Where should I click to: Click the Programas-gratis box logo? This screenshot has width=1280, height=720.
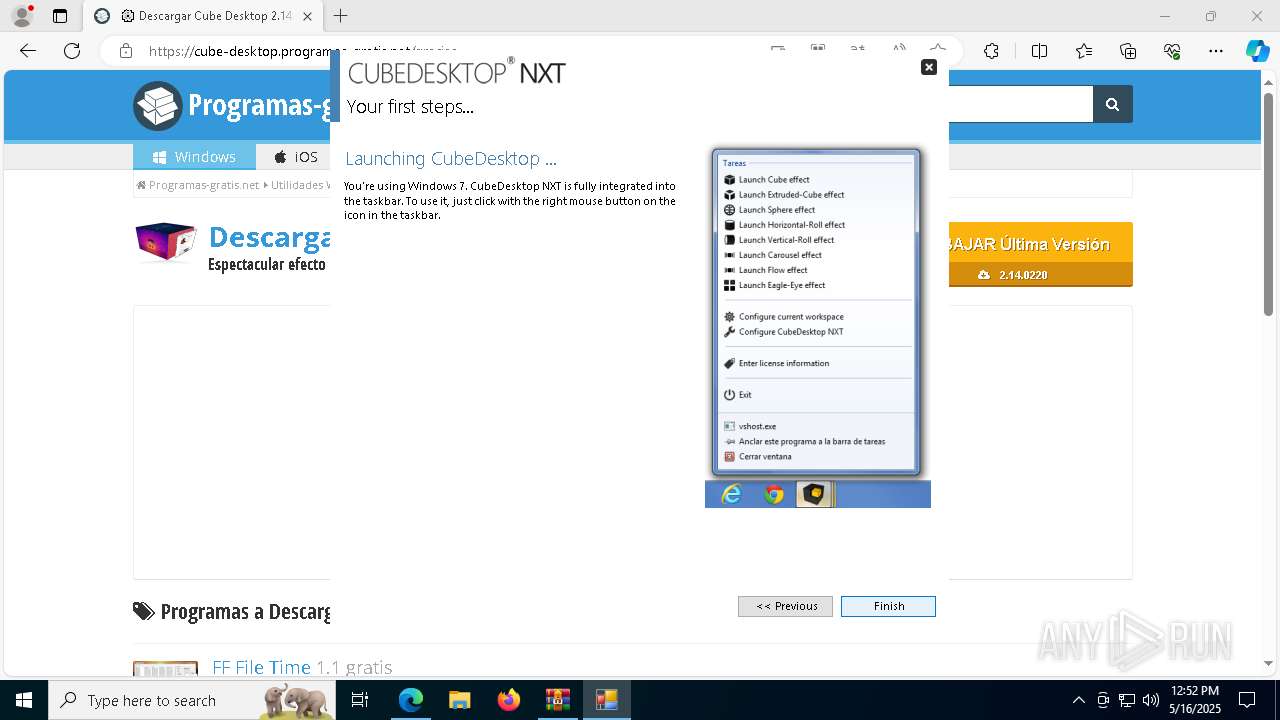tap(158, 105)
